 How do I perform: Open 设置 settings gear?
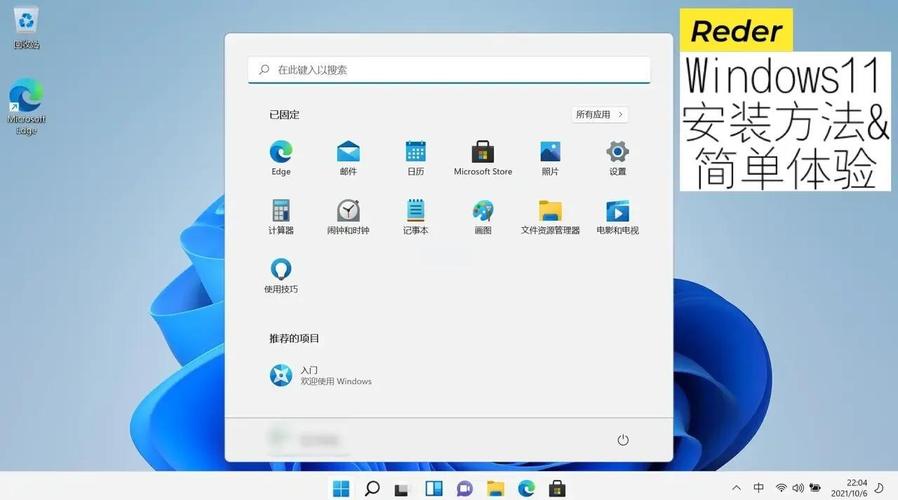[x=617, y=158]
